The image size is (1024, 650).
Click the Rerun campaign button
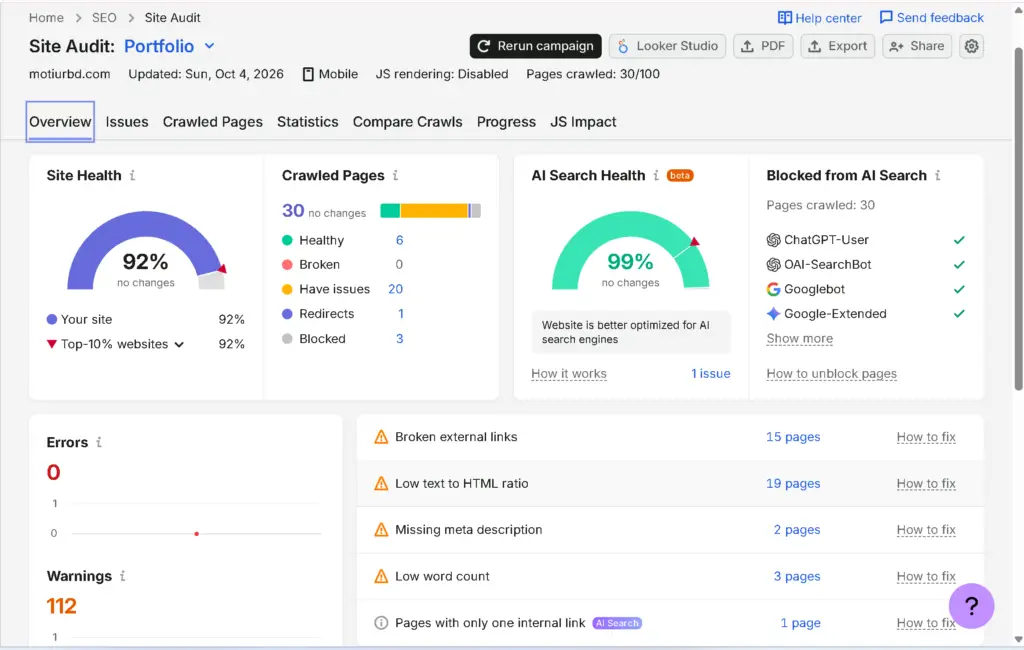coord(536,46)
